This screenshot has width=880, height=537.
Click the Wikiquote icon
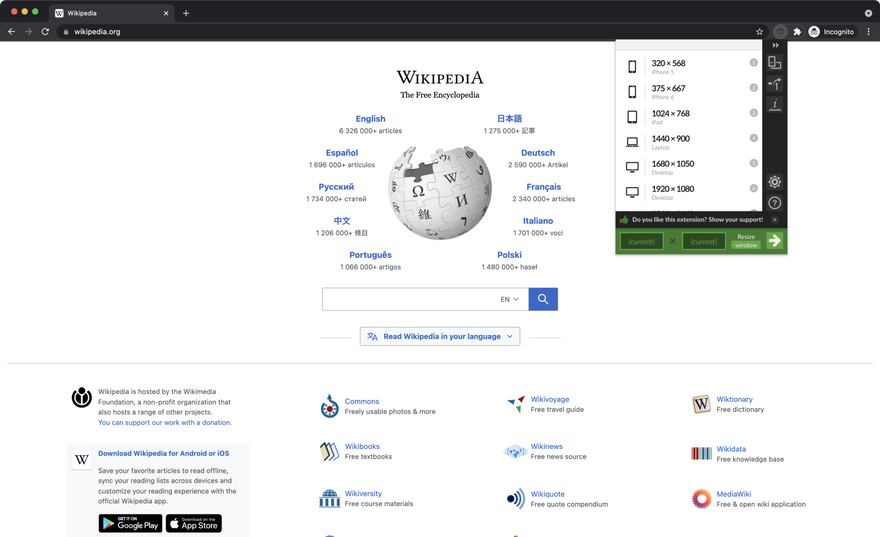coord(516,498)
